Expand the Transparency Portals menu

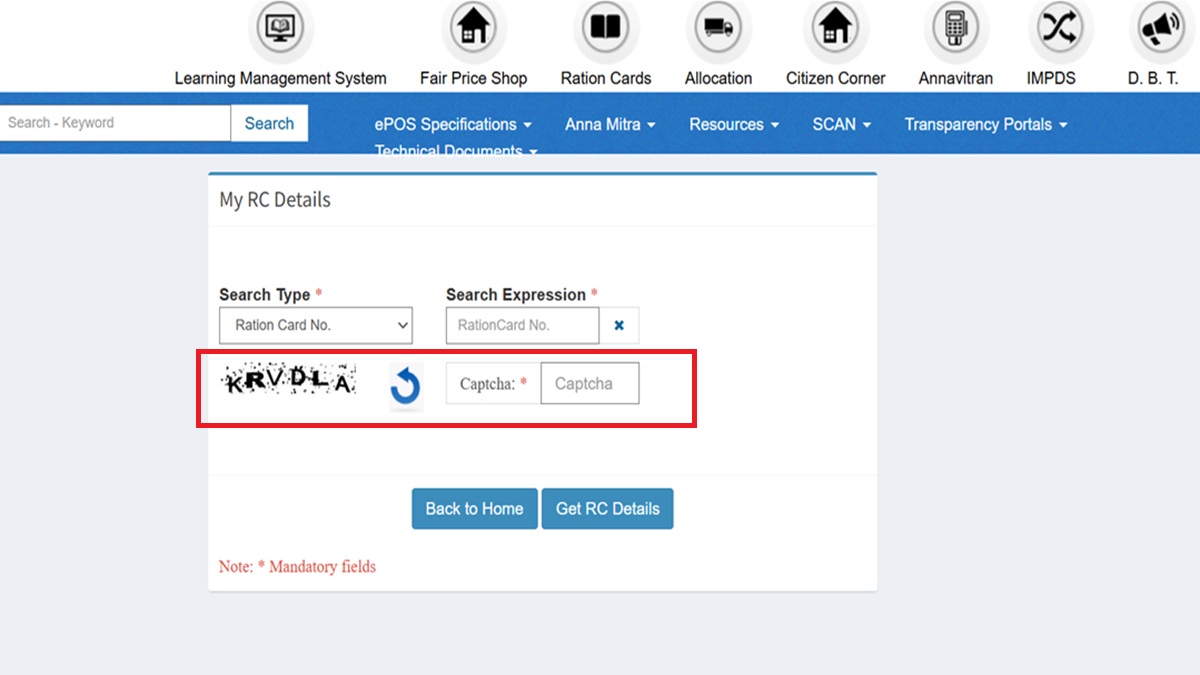(986, 125)
